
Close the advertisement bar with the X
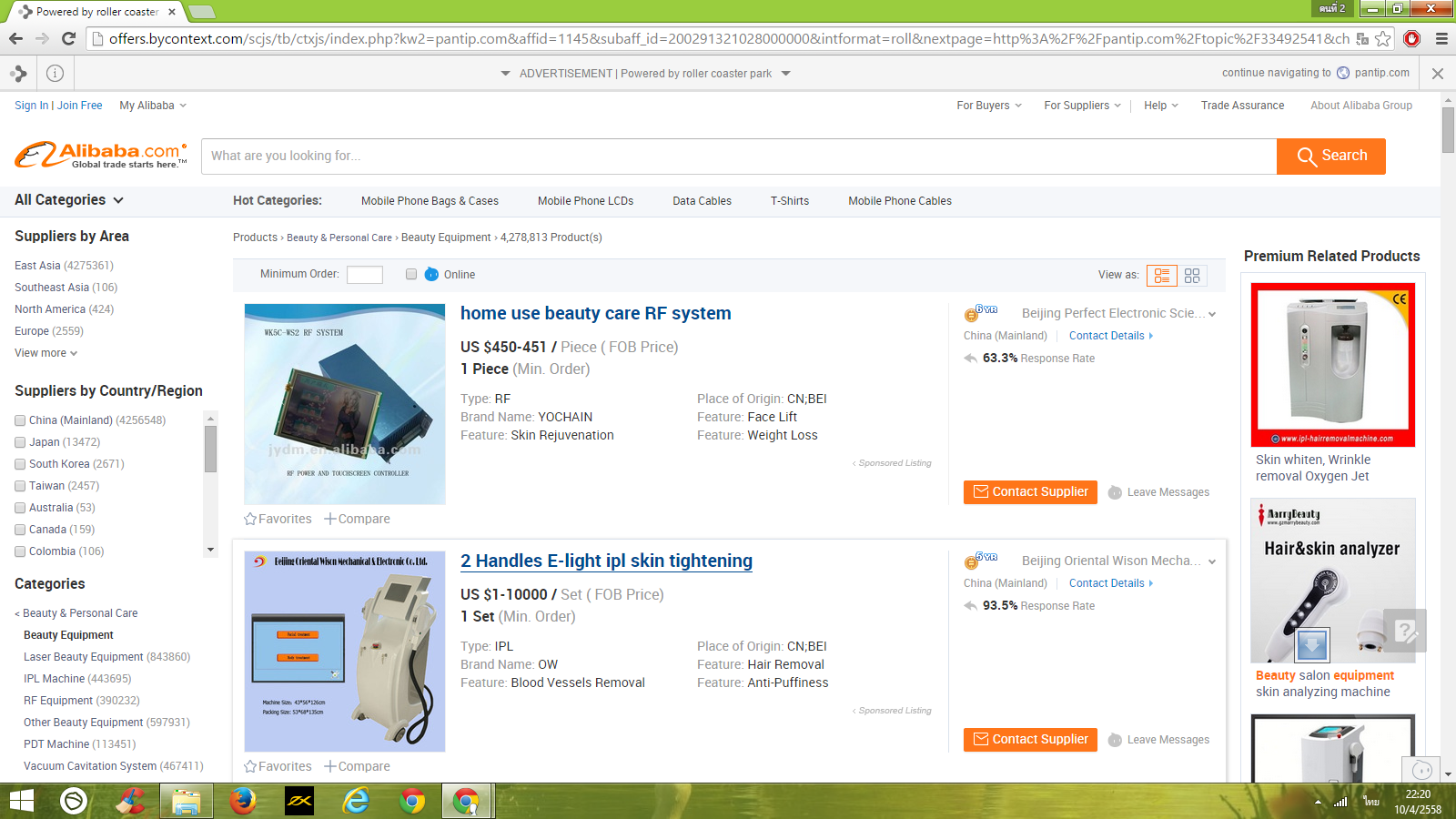pyautogui.click(x=1438, y=73)
